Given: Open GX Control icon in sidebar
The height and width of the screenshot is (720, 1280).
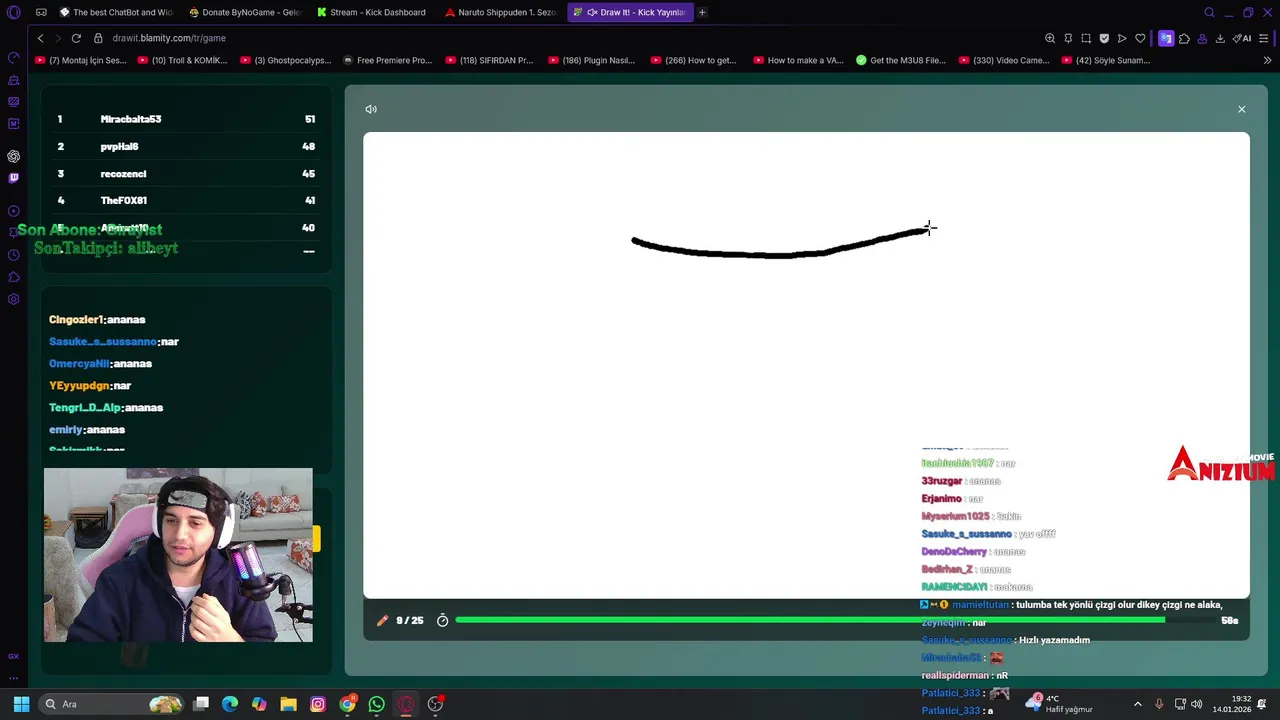Looking at the screenshot, I should 14,57.
